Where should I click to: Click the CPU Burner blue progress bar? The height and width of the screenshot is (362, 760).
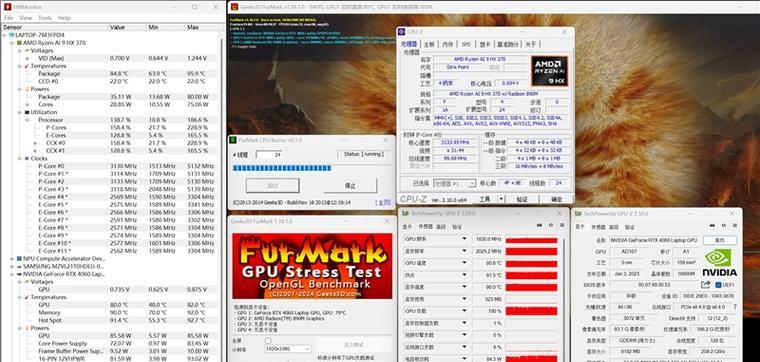[282, 168]
